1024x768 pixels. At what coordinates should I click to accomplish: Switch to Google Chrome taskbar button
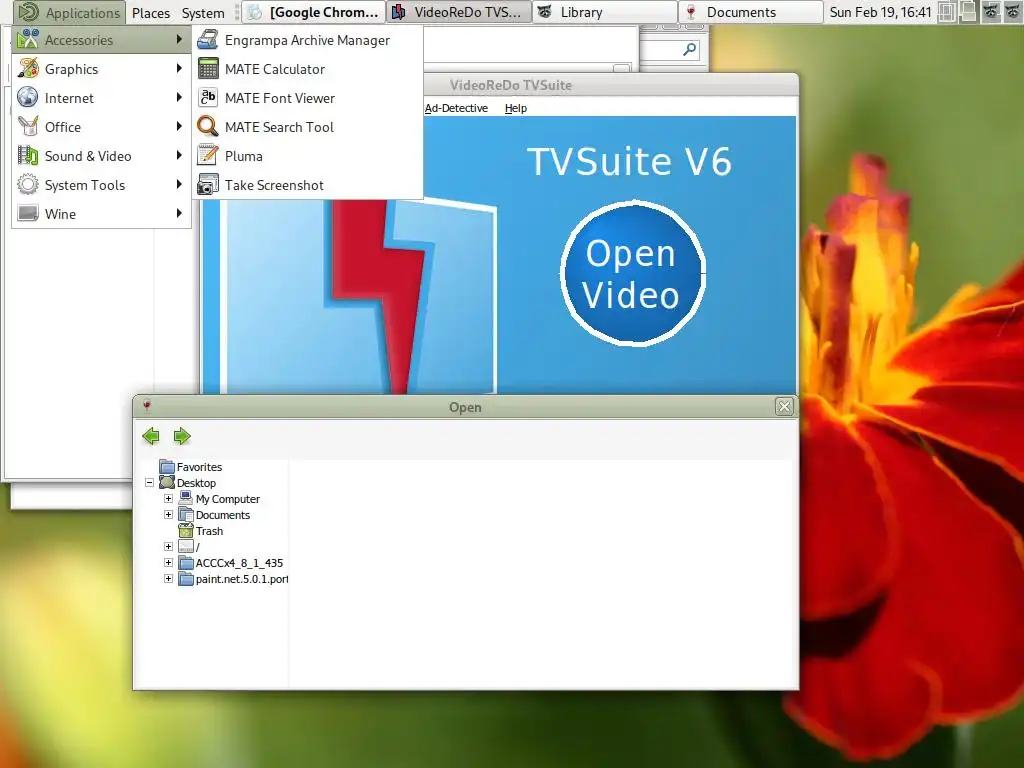click(314, 12)
